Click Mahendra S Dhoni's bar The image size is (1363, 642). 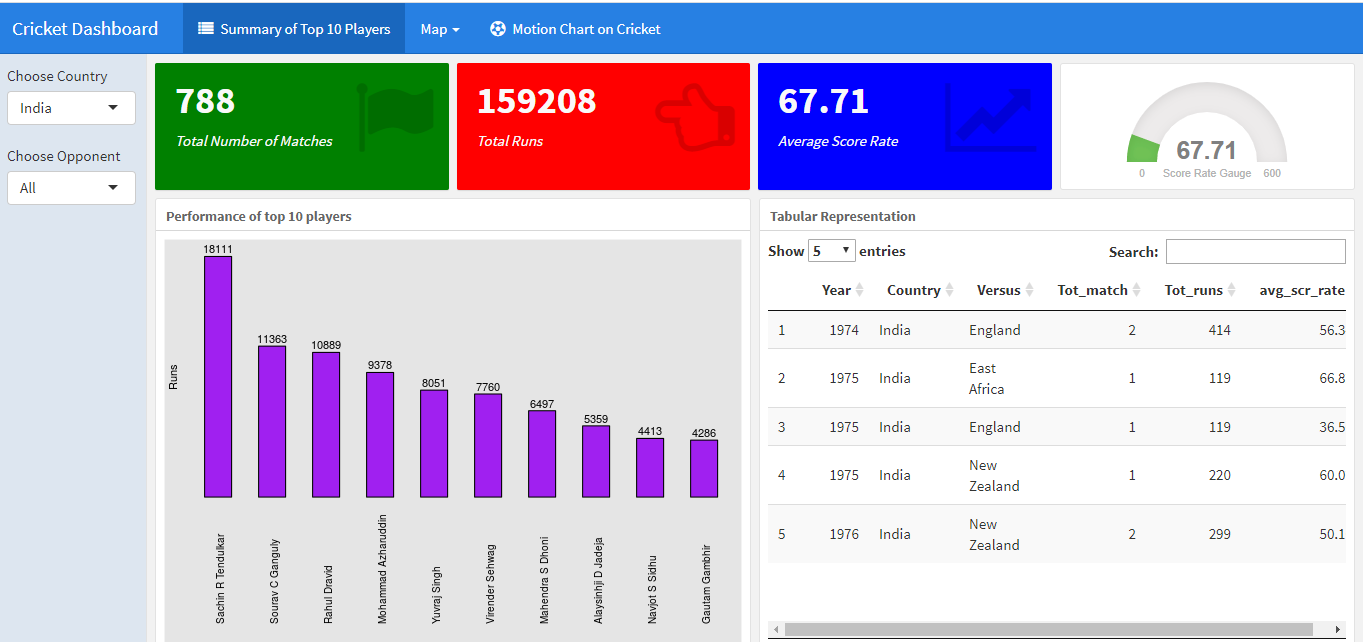(x=542, y=454)
